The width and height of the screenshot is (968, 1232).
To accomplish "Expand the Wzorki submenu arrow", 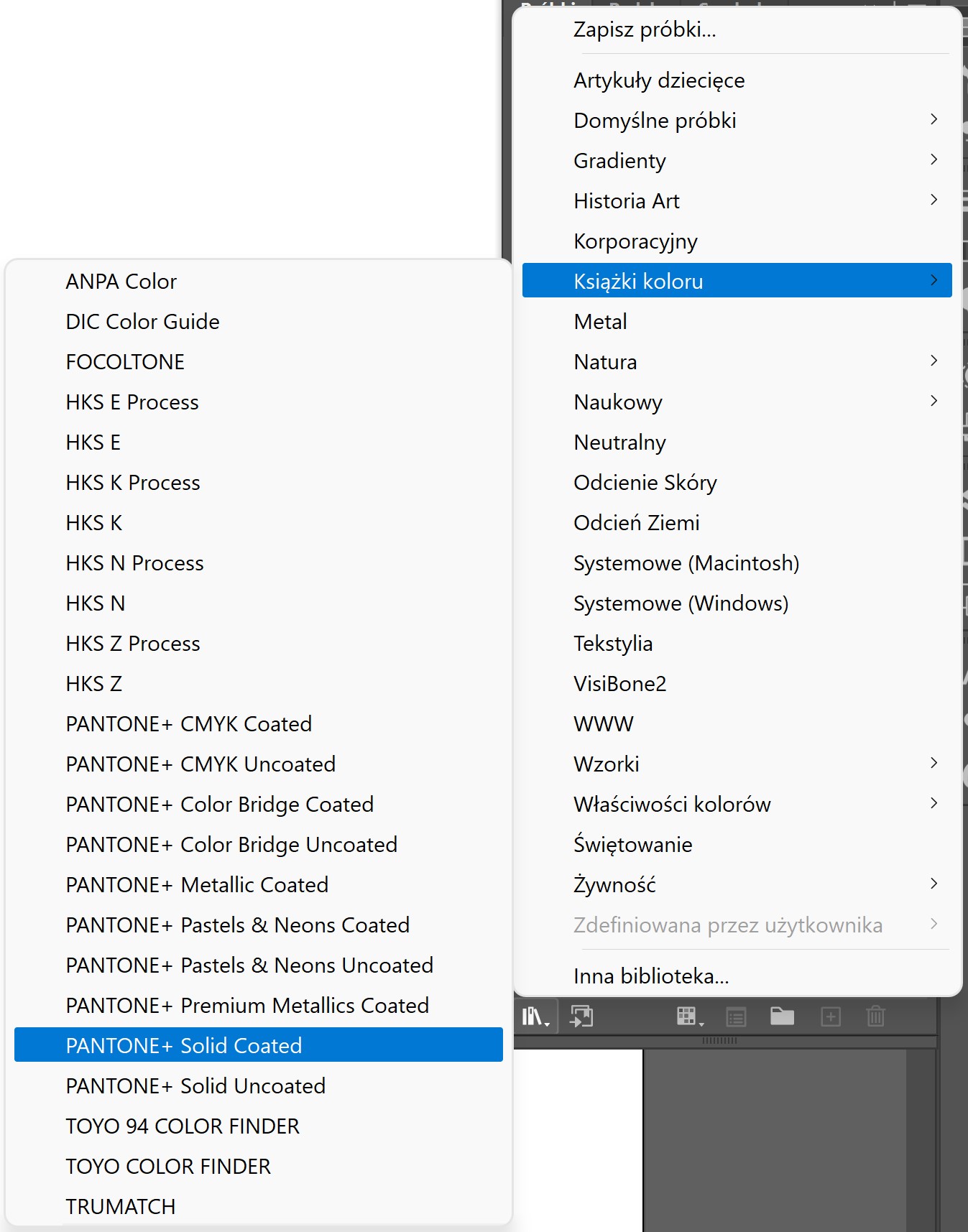I will tap(934, 763).
